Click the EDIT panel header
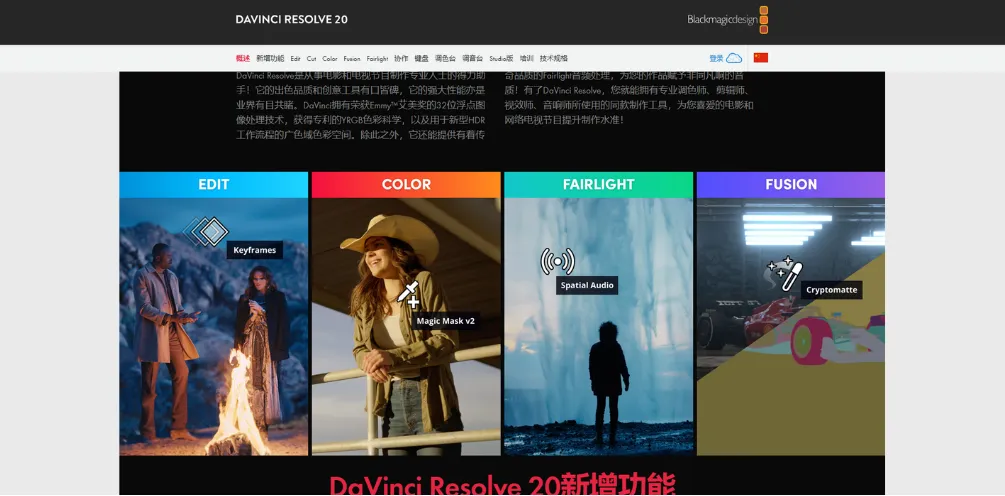1005x496 pixels. (213, 185)
